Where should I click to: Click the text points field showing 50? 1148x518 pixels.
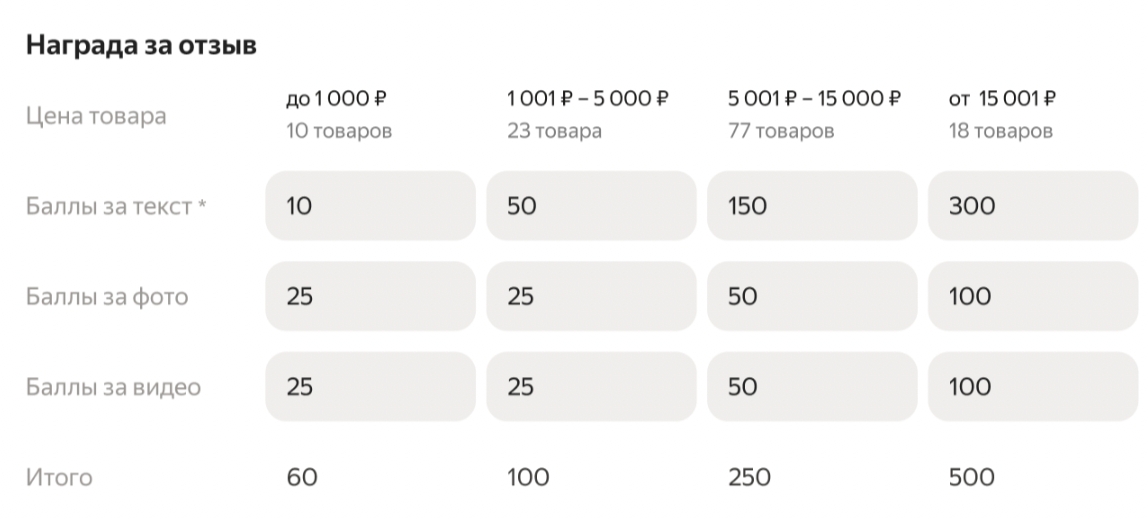point(590,206)
